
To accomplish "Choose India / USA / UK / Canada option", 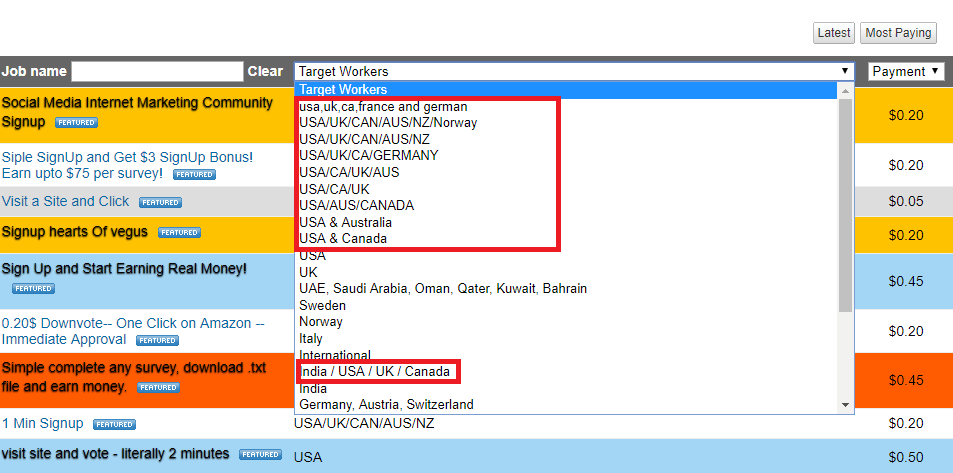I will coord(374,372).
